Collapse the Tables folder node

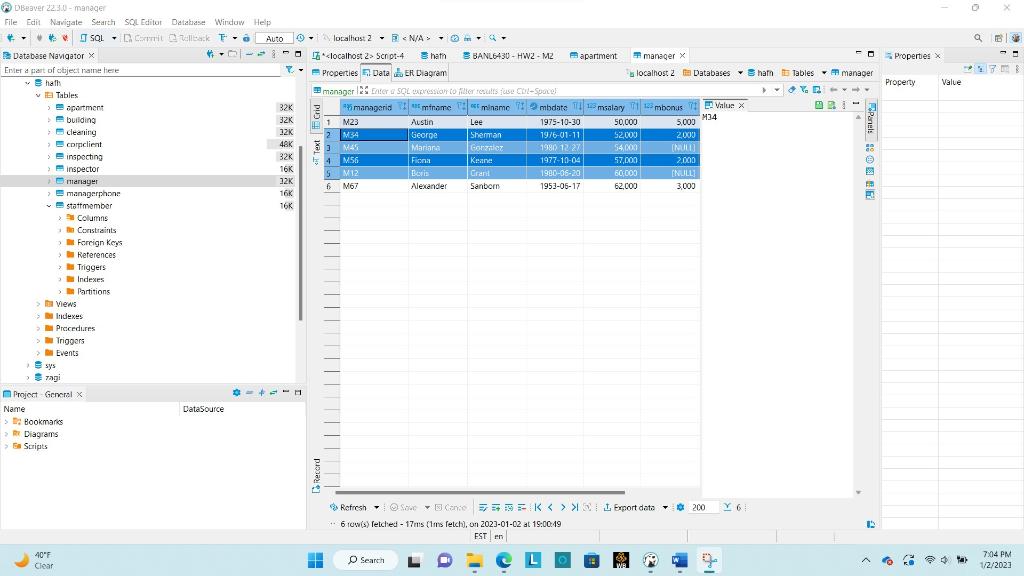point(38,95)
